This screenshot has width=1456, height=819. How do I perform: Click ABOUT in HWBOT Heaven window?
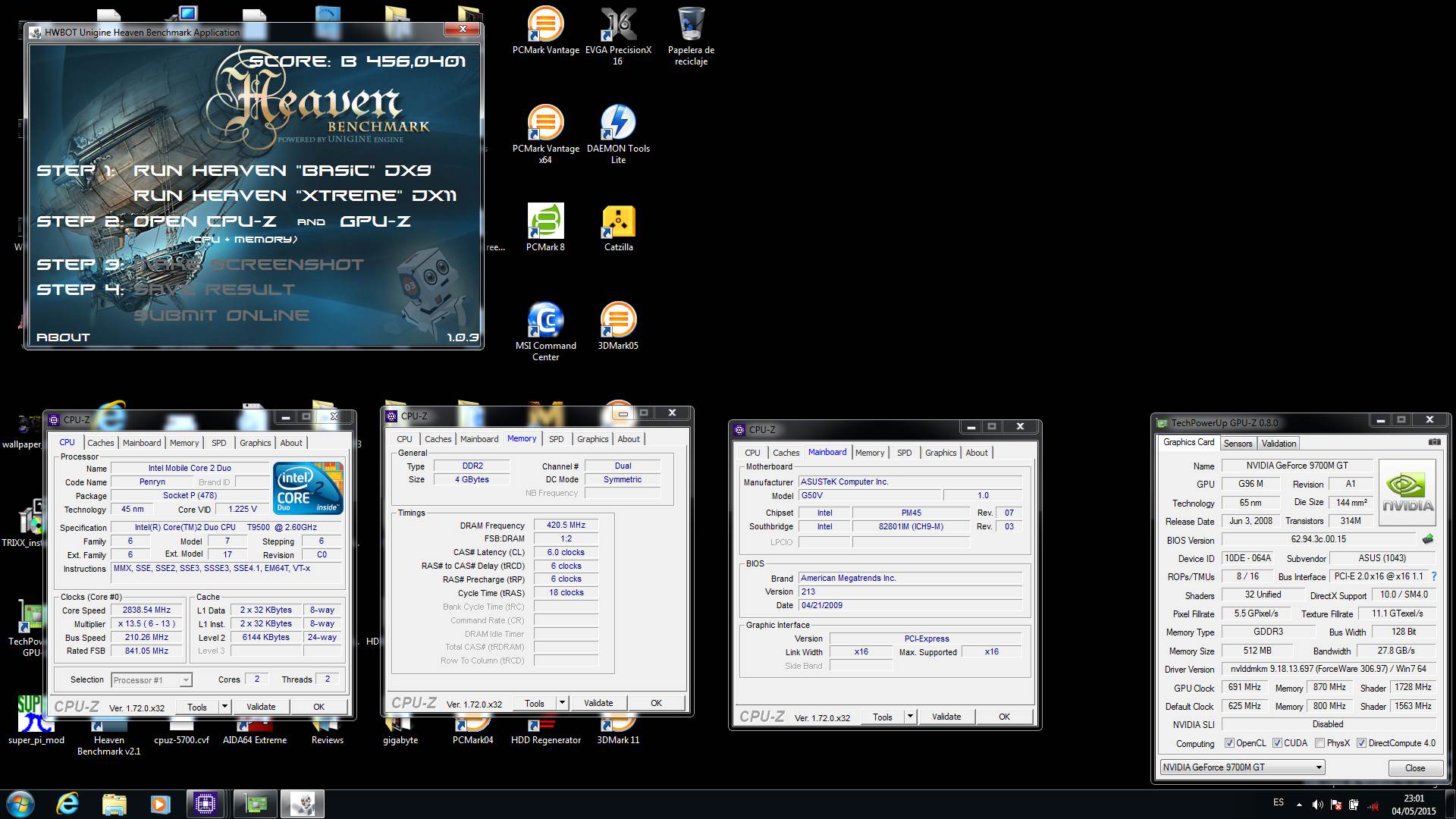click(63, 337)
